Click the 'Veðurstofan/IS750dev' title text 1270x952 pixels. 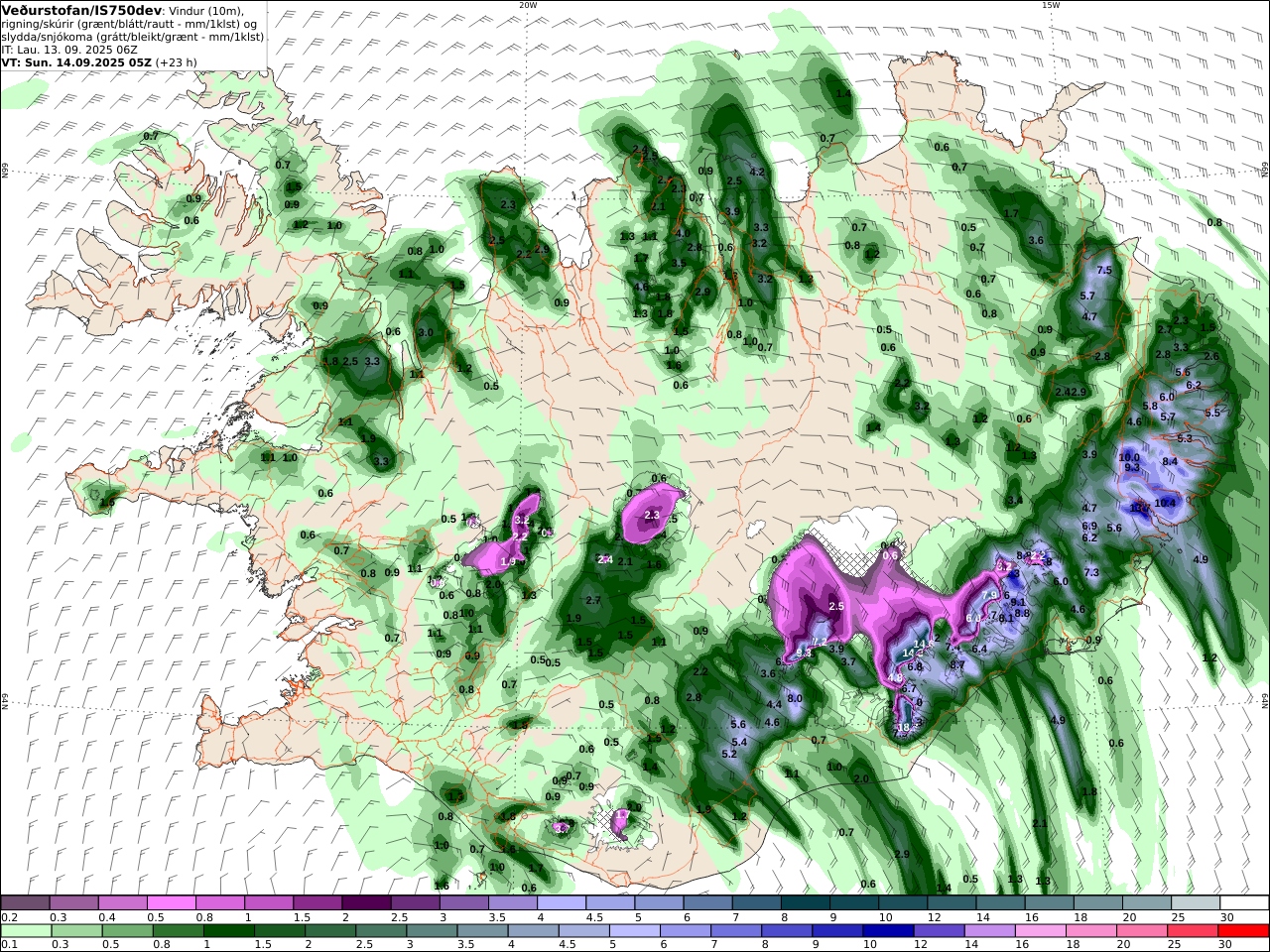pos(81,10)
